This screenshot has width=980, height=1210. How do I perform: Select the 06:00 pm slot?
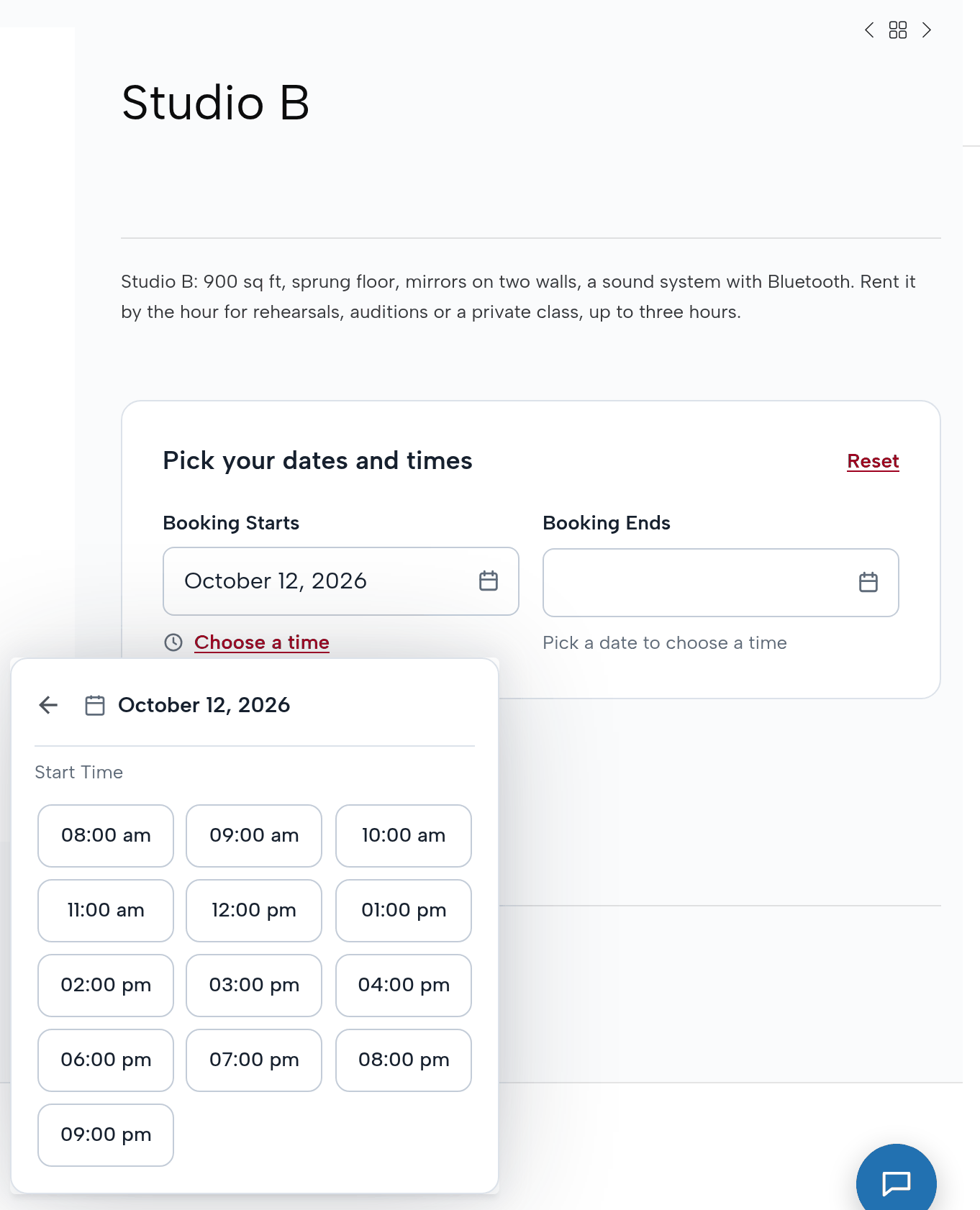click(106, 1060)
